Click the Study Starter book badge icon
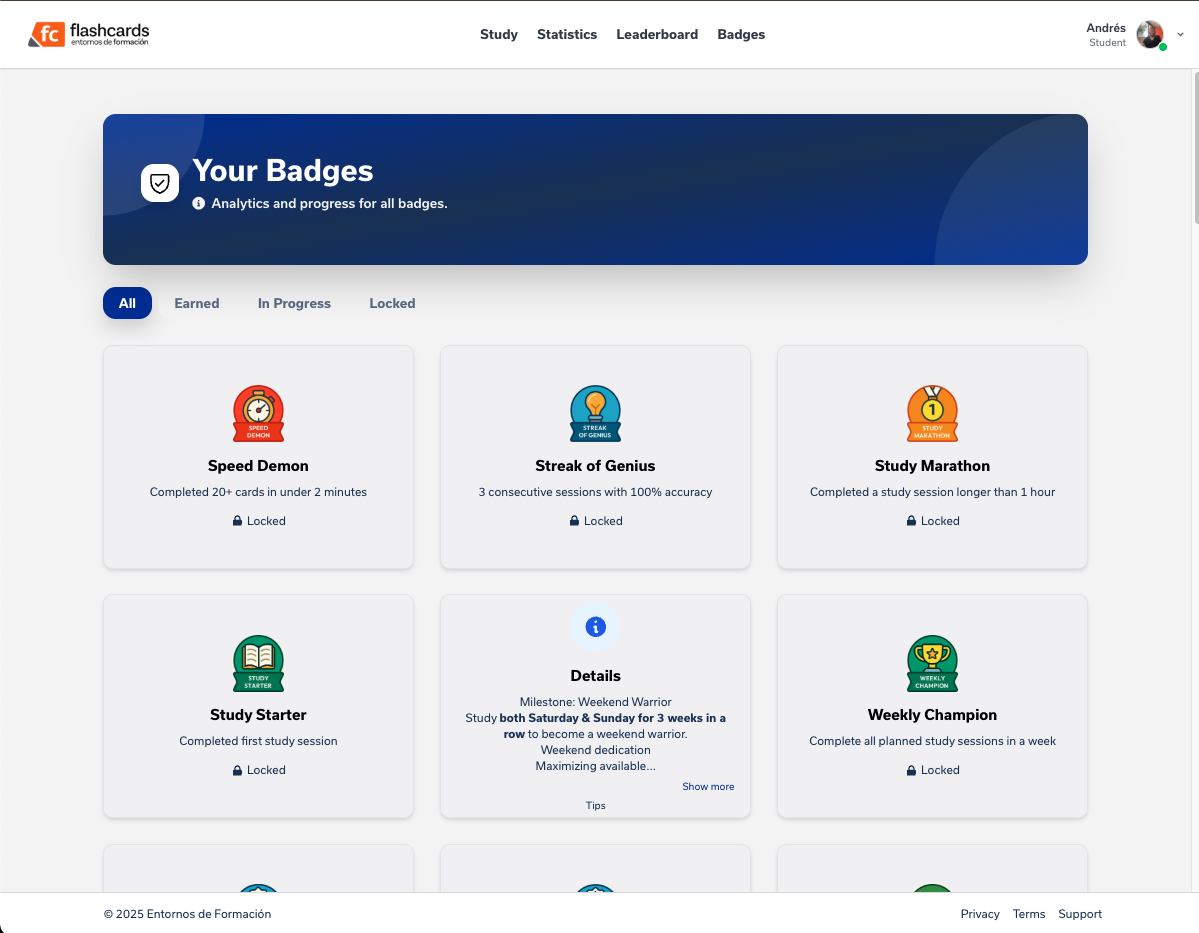The image size is (1199, 933). pyautogui.click(x=258, y=663)
